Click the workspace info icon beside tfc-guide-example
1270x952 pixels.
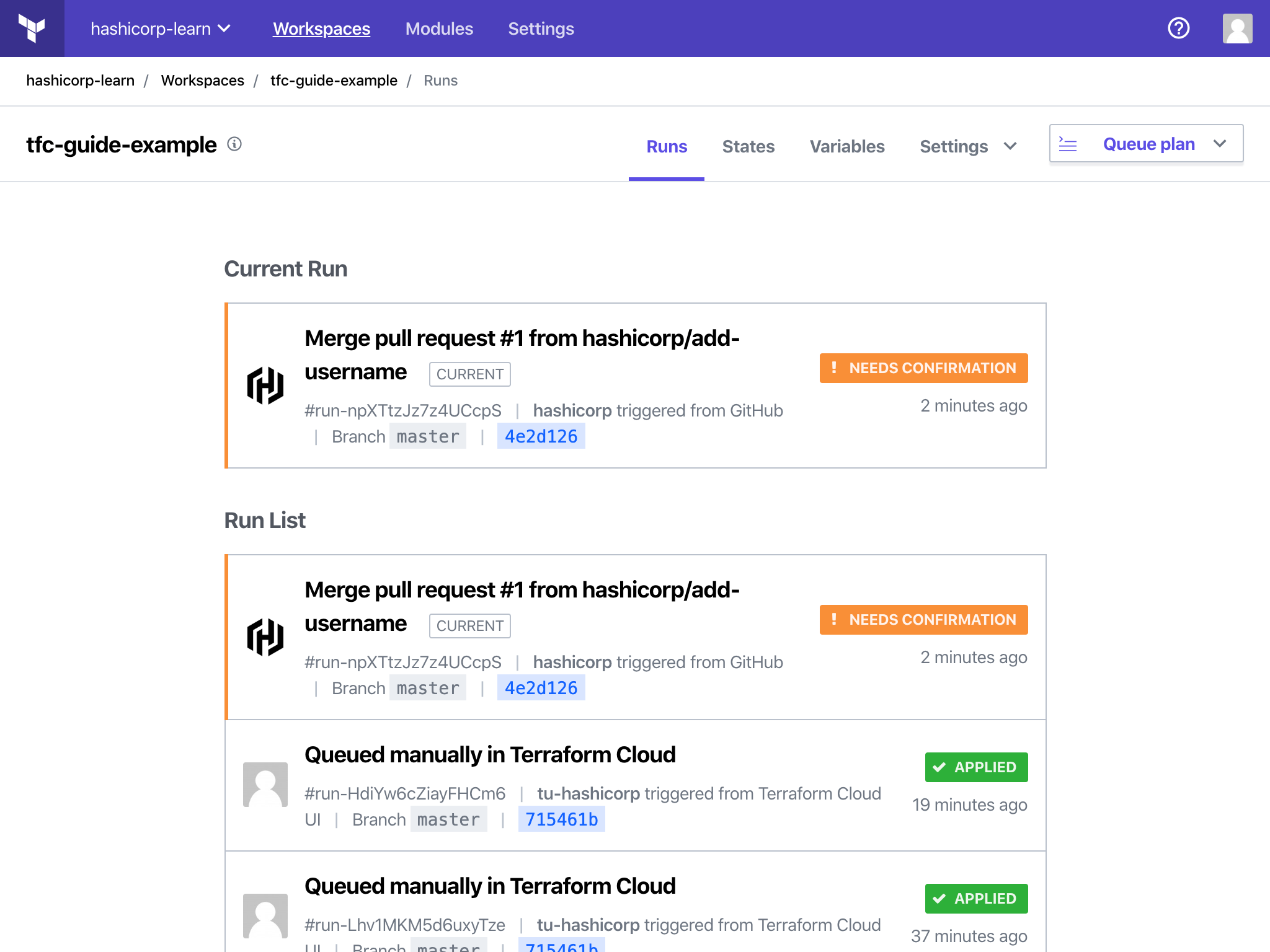[234, 144]
